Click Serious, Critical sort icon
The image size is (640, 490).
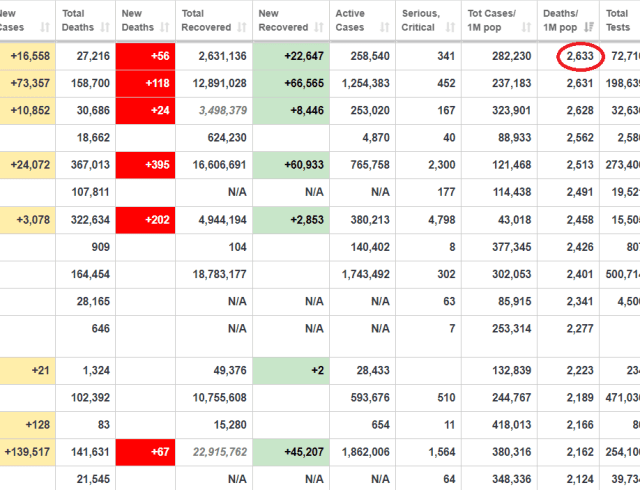(x=450, y=27)
